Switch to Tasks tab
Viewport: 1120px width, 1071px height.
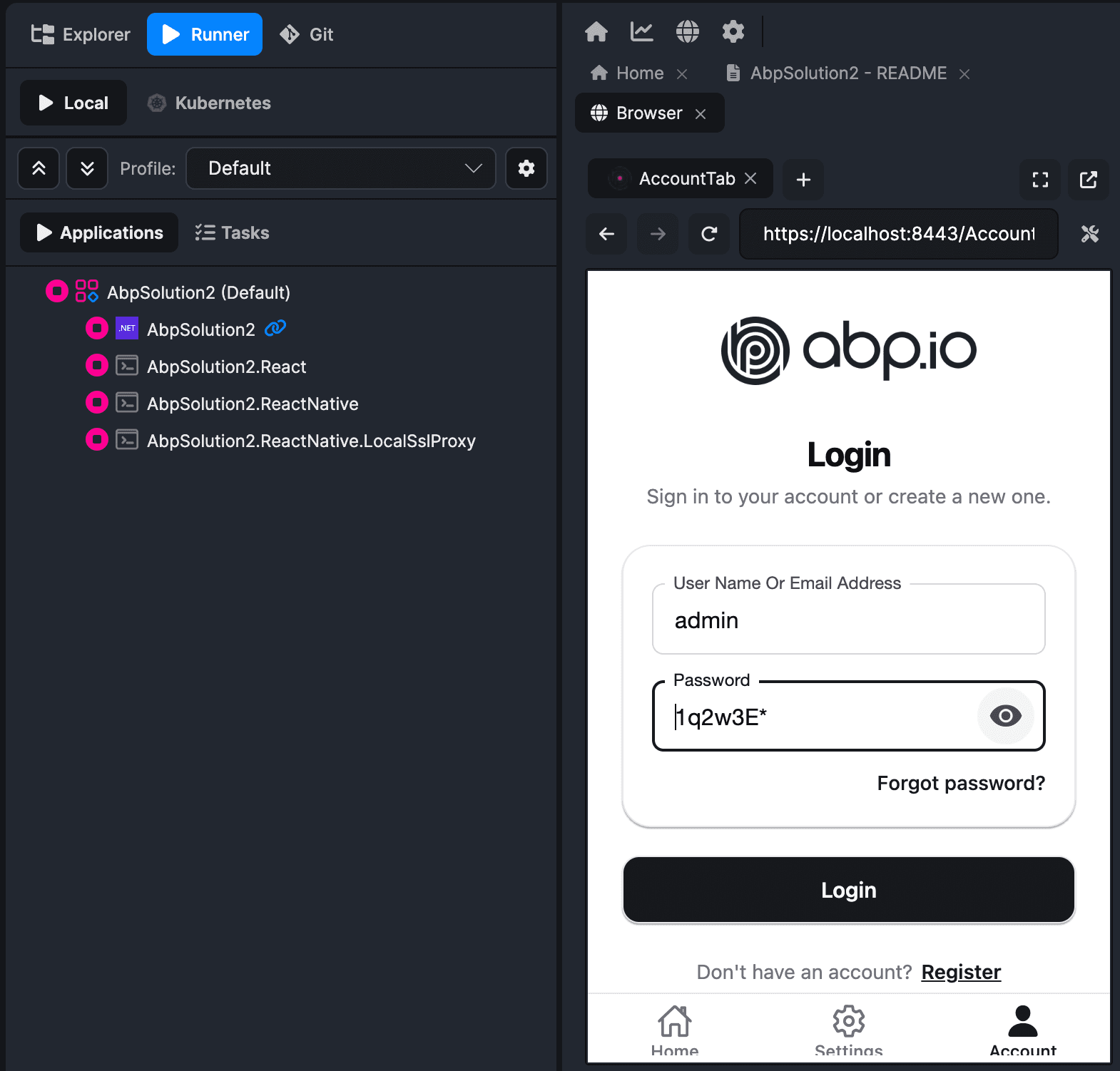[233, 232]
